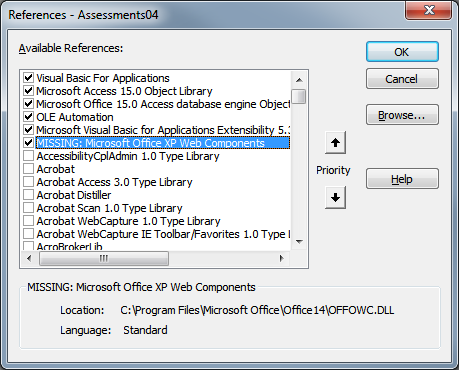Check Acrobat WebCapture IE Toolbar/Favorites box
Screen dimensions: 459x370
coord(28,234)
